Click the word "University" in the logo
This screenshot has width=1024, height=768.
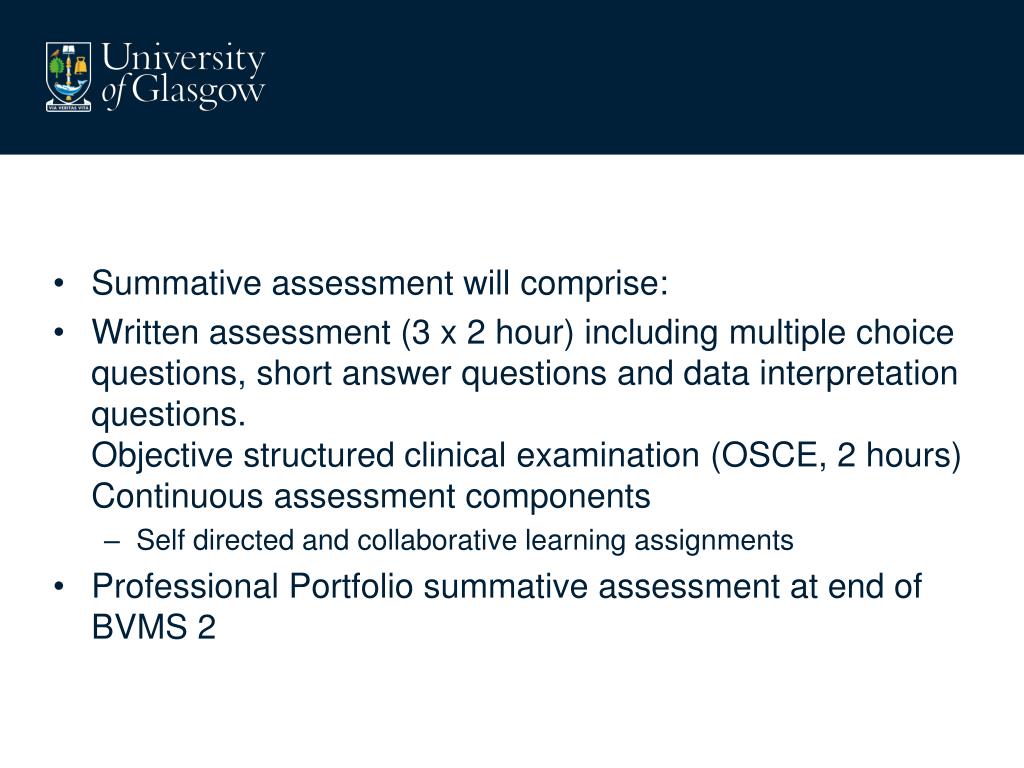(x=184, y=60)
